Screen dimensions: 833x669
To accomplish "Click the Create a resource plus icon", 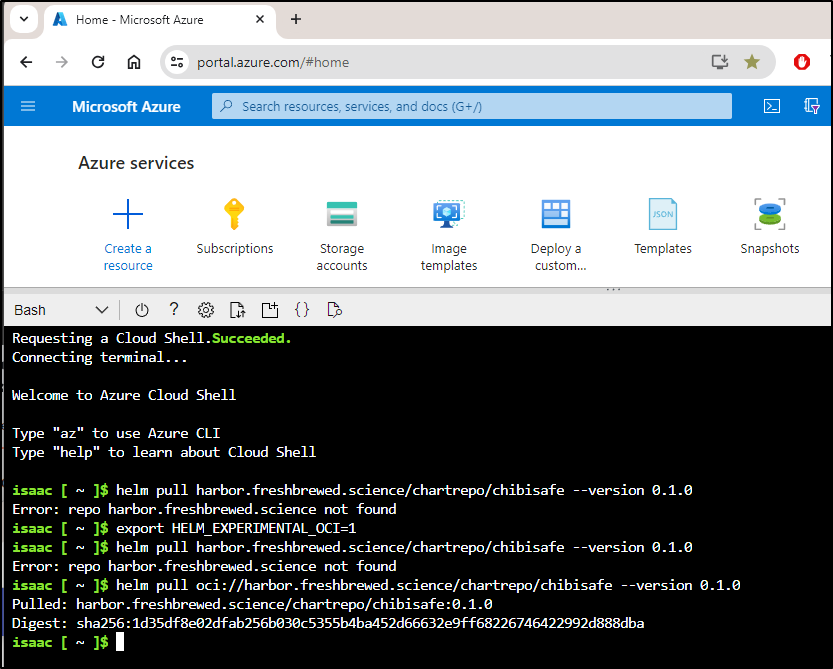I will tap(128, 214).
